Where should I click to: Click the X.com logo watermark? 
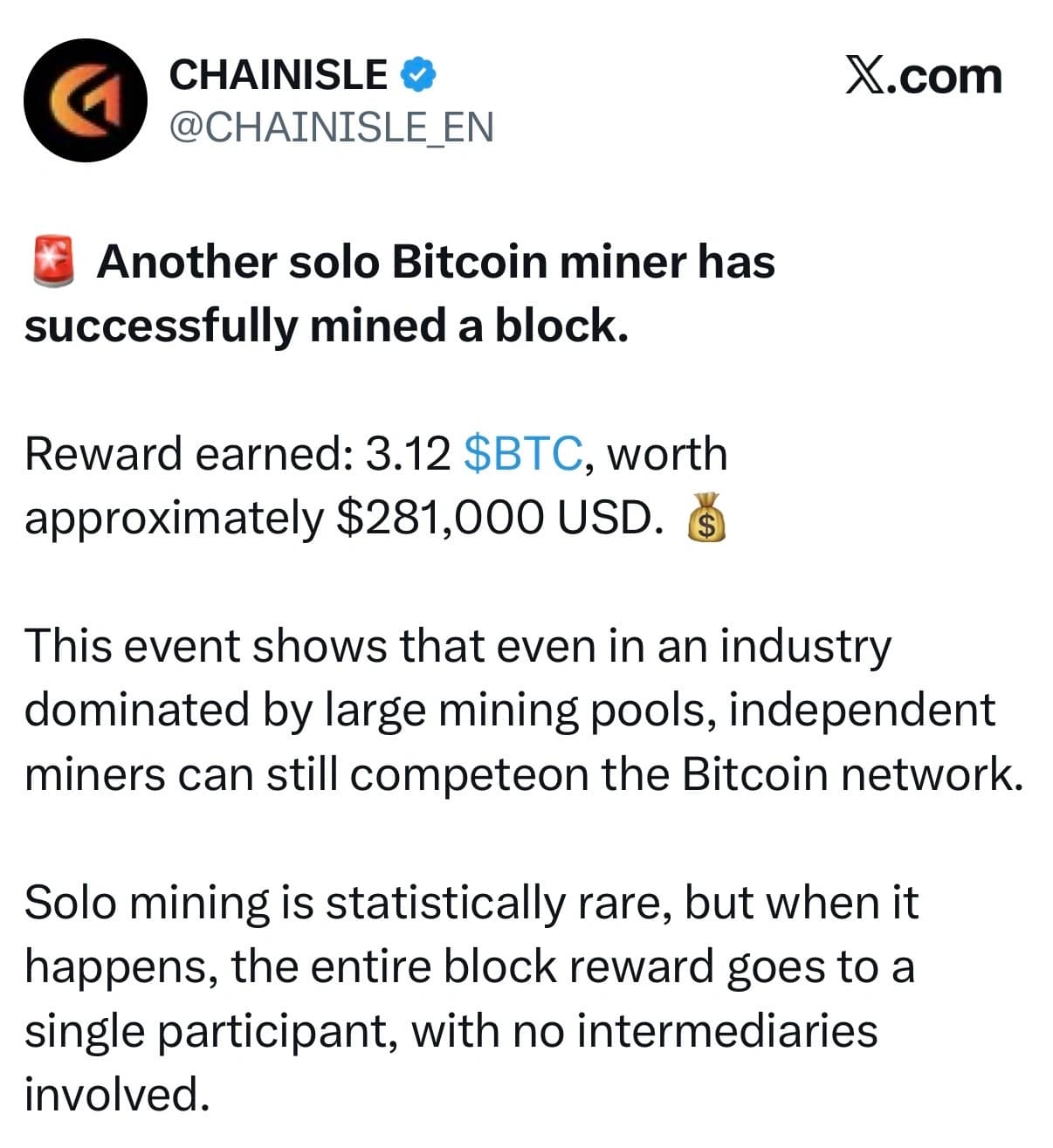(923, 77)
